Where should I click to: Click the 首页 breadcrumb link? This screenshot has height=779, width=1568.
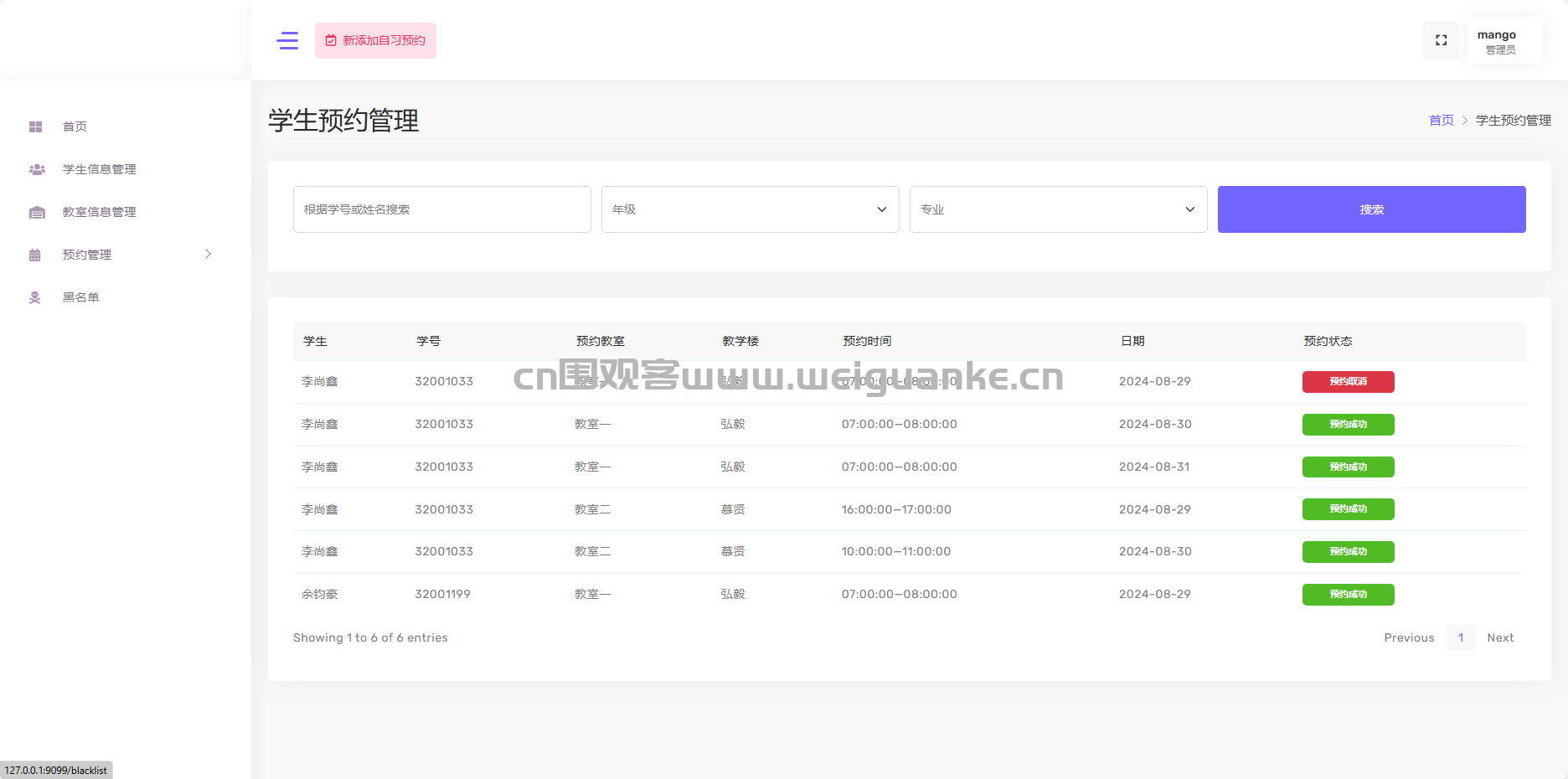pos(1442,121)
